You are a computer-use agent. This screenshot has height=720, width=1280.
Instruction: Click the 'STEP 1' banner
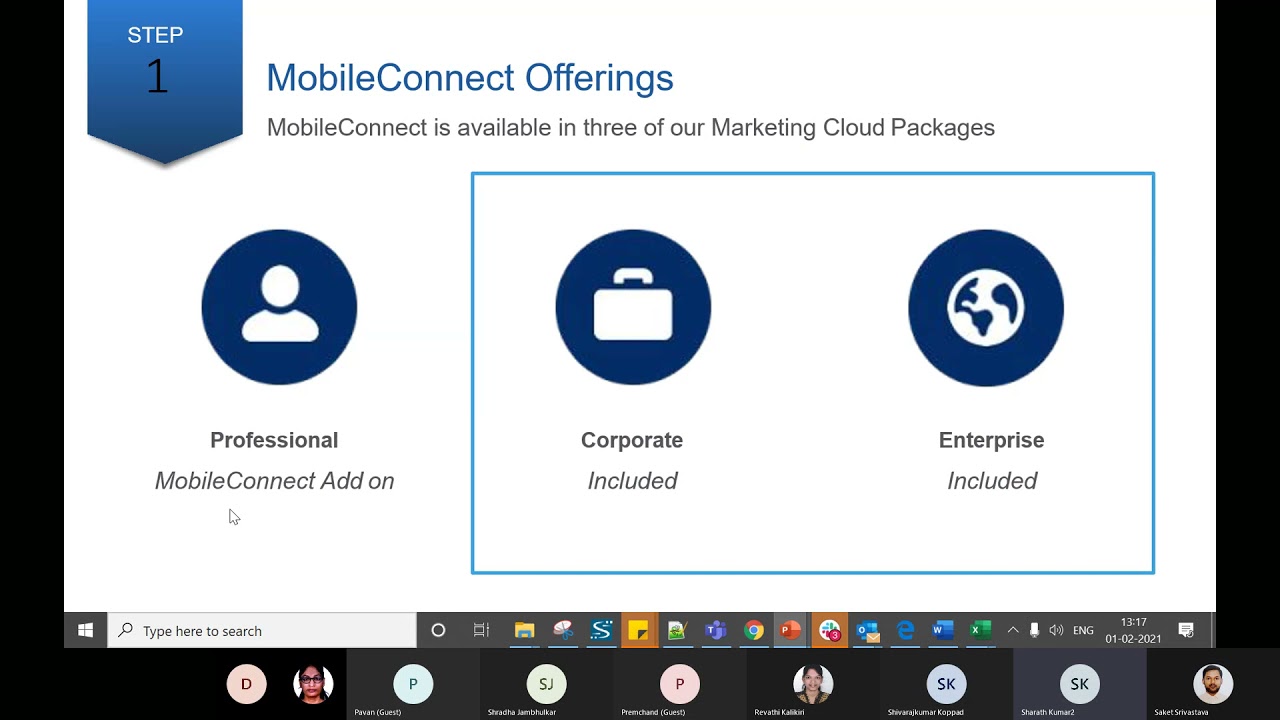click(165, 80)
